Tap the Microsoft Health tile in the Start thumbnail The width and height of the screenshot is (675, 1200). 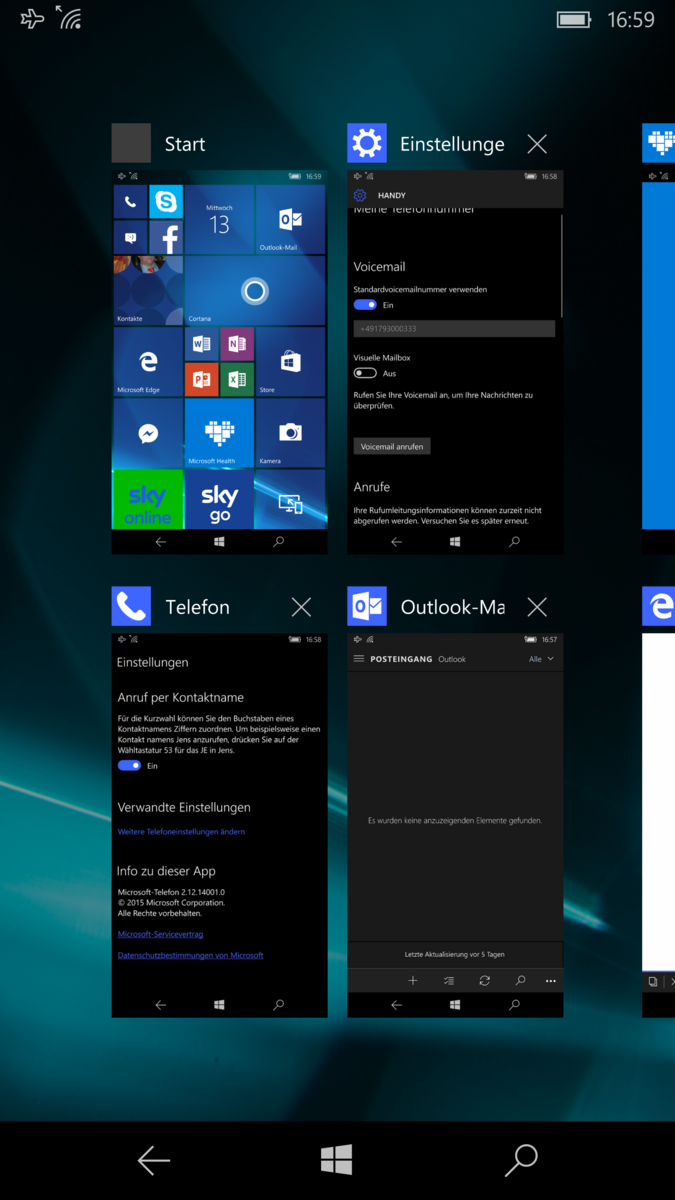click(219, 433)
